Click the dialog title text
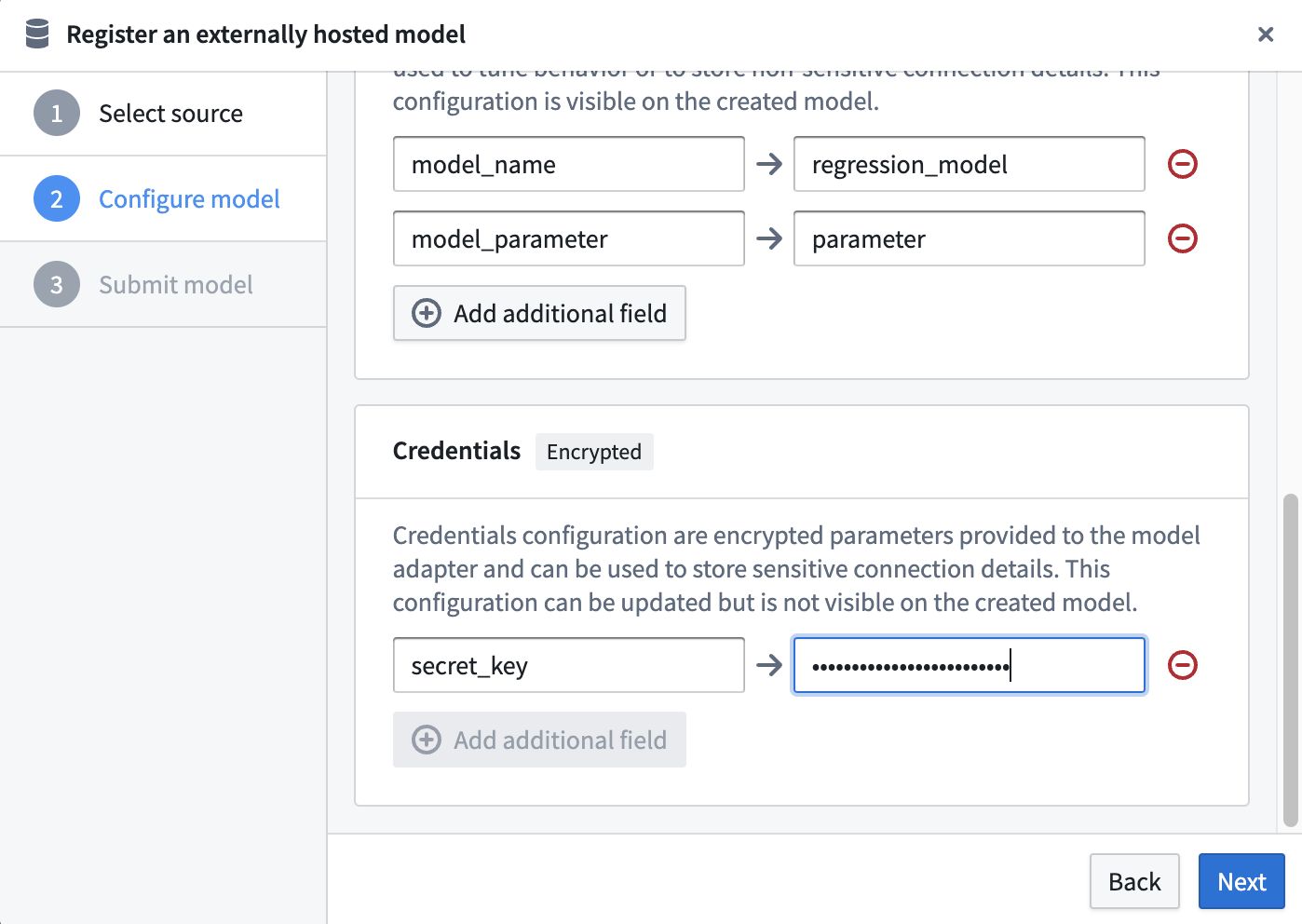 pos(265,34)
